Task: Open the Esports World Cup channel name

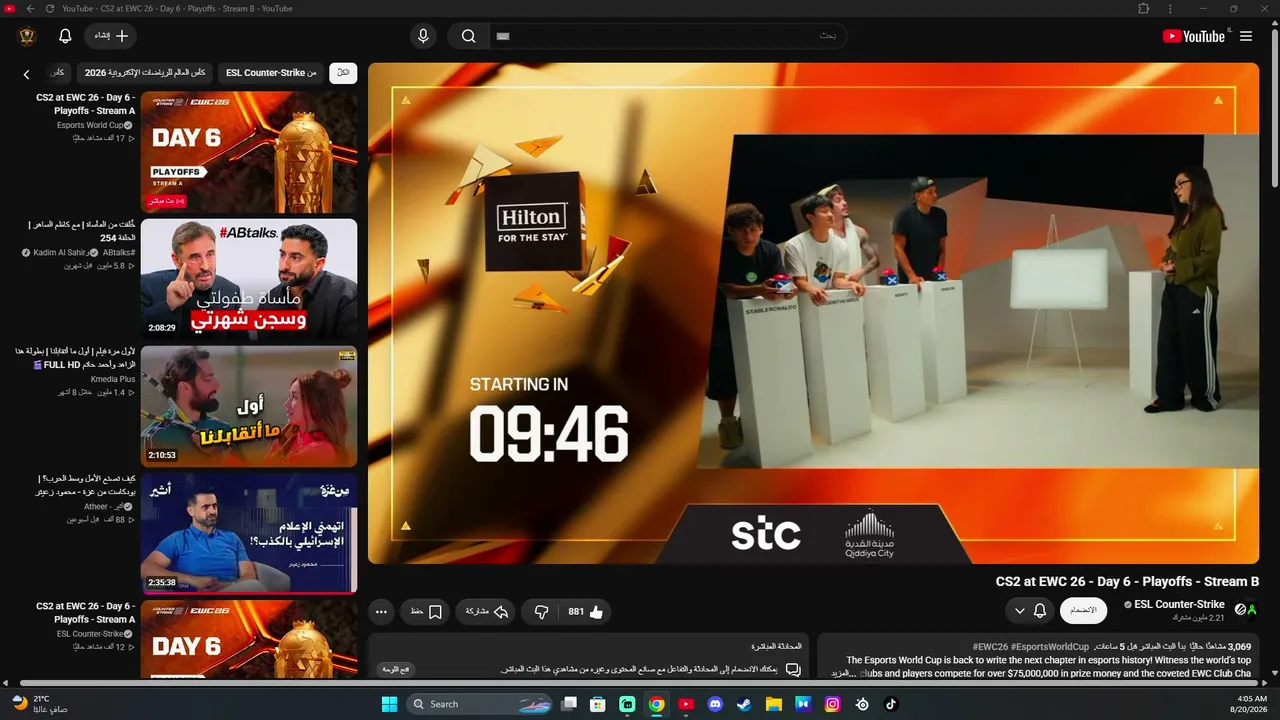Action: pyautogui.click(x=90, y=125)
